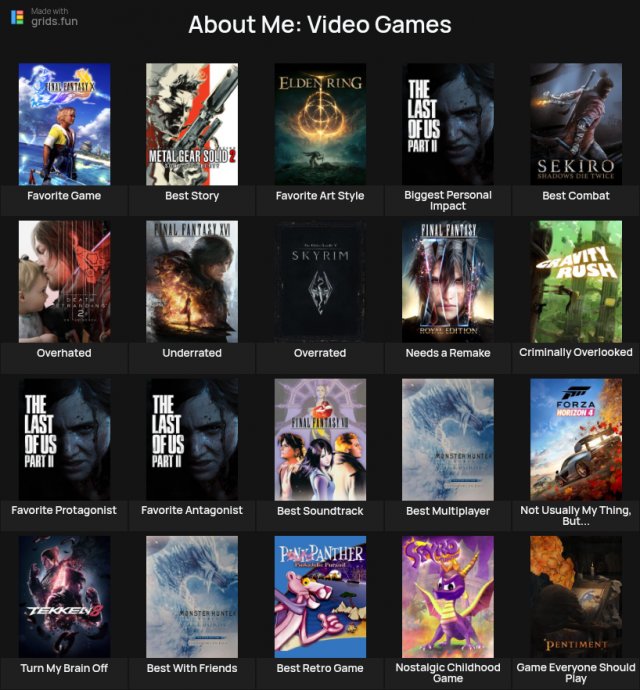The height and width of the screenshot is (690, 640).
Task: Select the Final Fantasy X cover image
Action: 64,124
